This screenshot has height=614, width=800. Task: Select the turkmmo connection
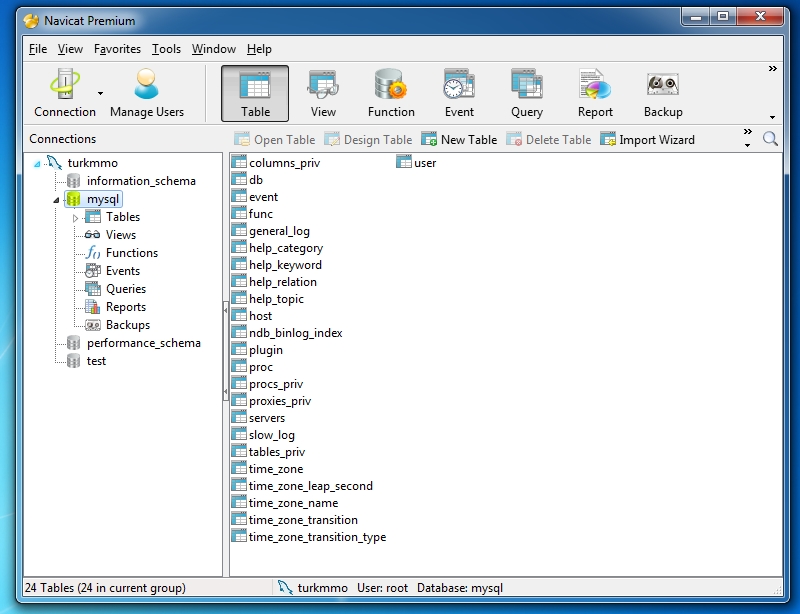[92, 163]
